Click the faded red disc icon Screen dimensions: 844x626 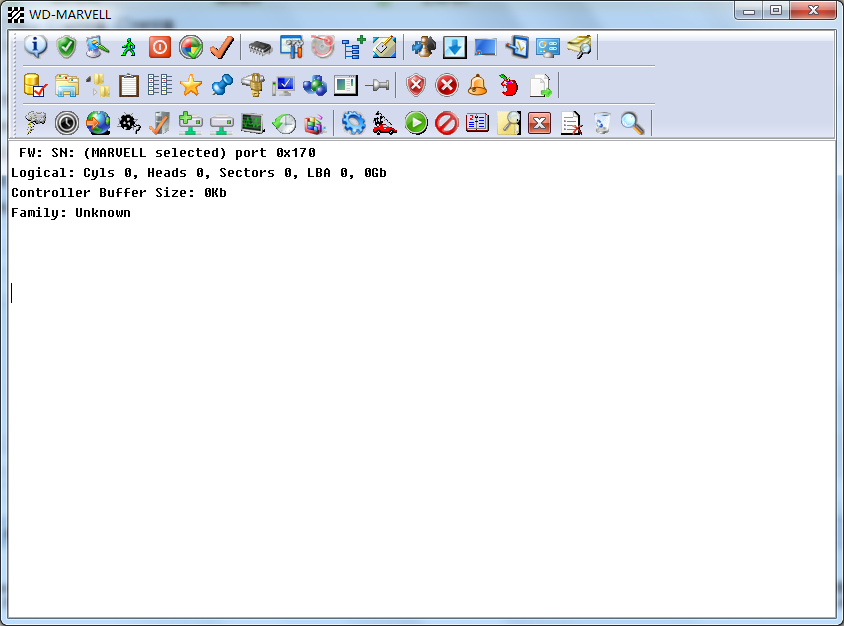pos(322,47)
